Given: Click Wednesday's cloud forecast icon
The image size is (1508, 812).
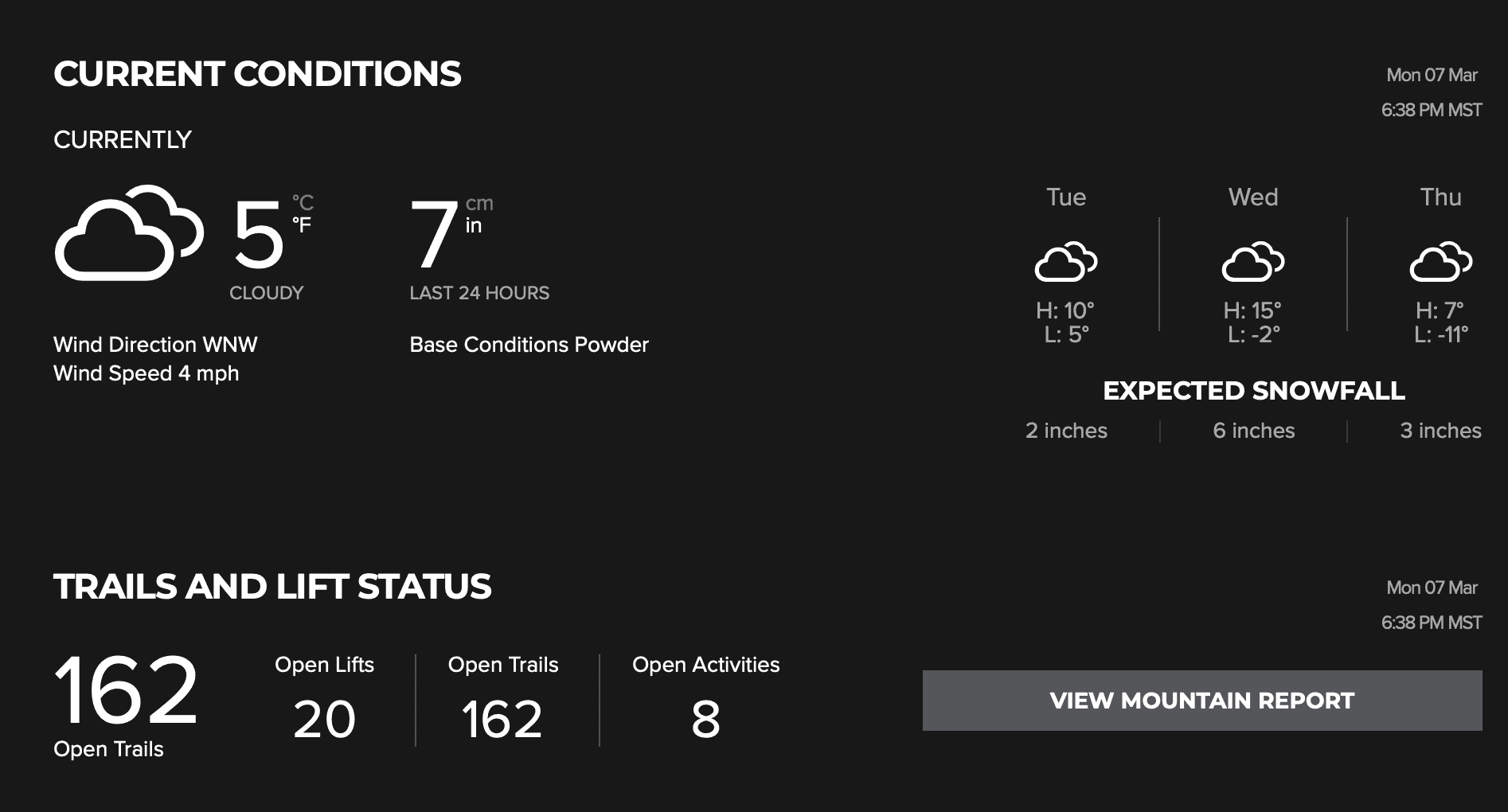Looking at the screenshot, I should 1253,261.
